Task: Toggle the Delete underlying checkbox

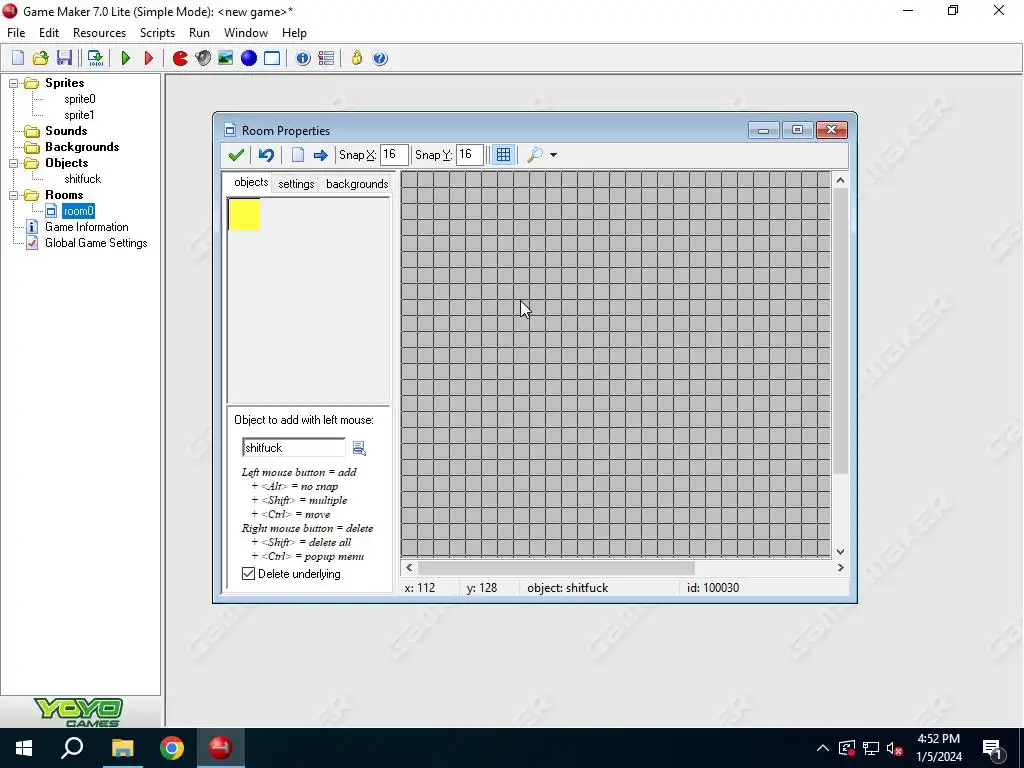Action: 248,573
